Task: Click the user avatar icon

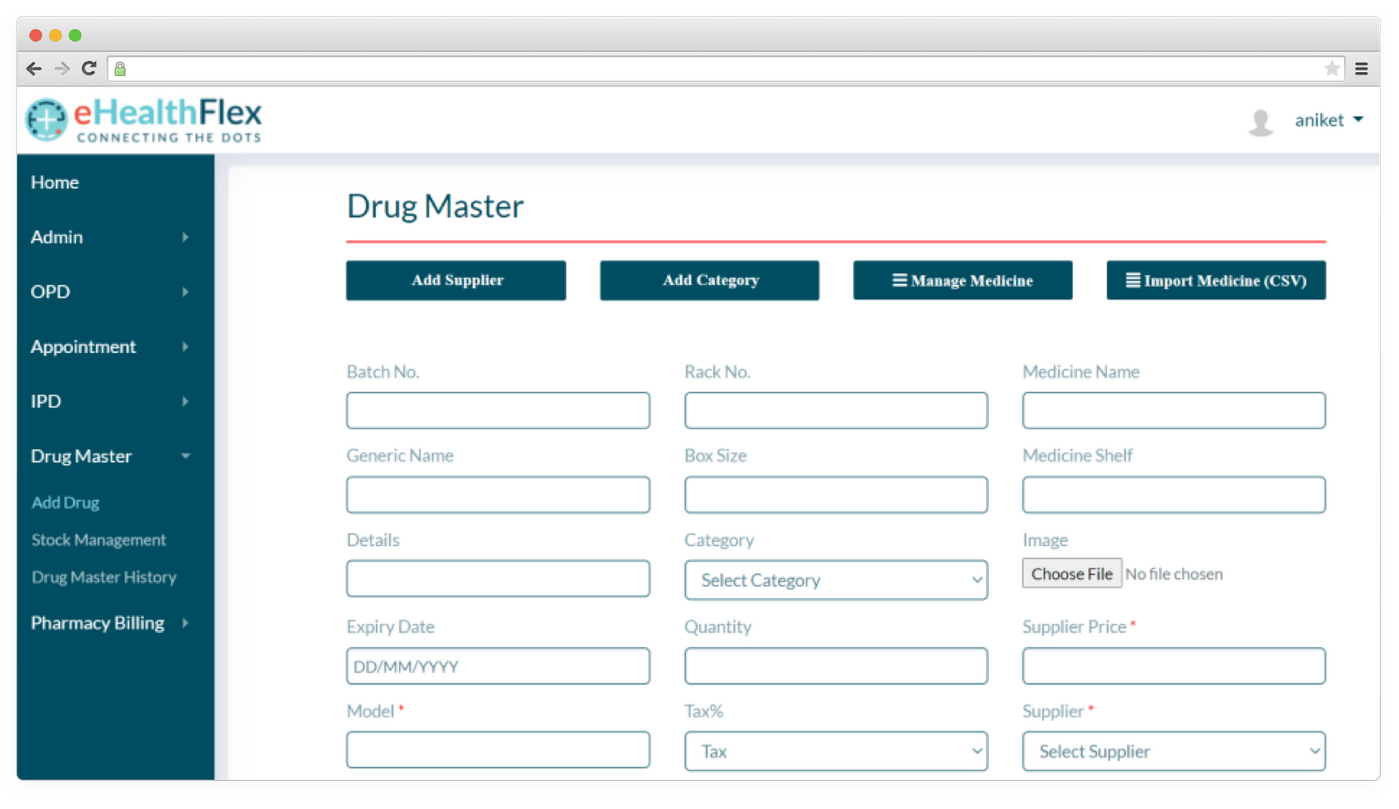Action: click(x=1261, y=122)
